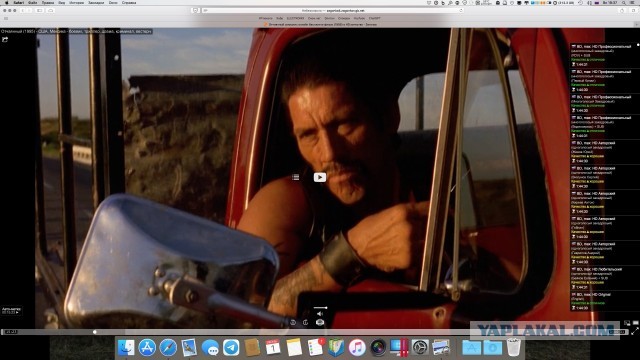Click rewind icon below volume control
The width and height of the screenshot is (640, 360).
[x=293, y=322]
